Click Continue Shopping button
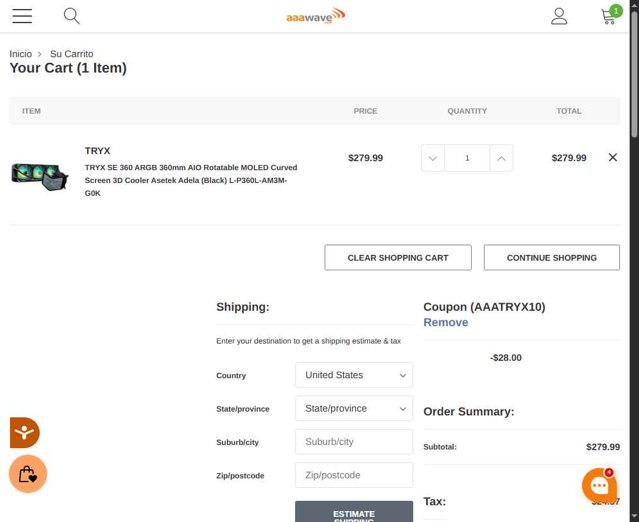The image size is (639, 522). pos(552,258)
